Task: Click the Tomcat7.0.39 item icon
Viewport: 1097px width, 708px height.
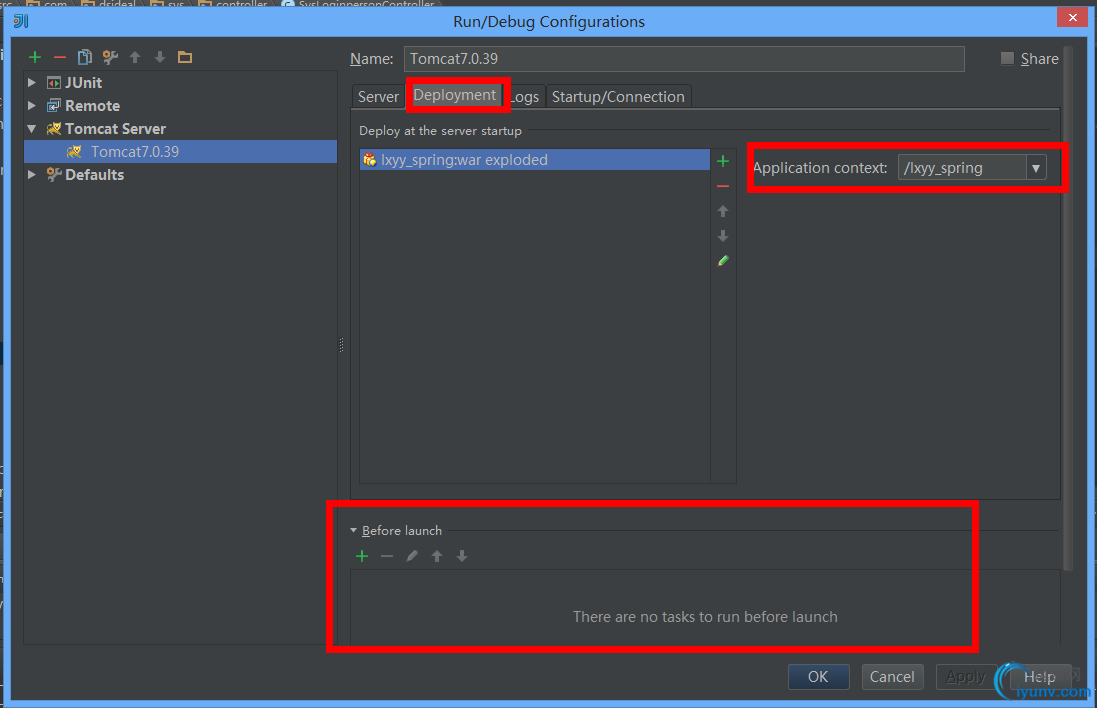Action: pyautogui.click(x=74, y=152)
